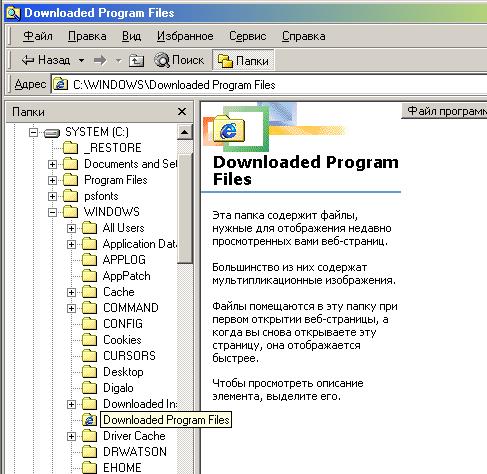Viewport: 487px width, 474px height.
Task: Select the Cache folder icon
Action: point(89,292)
